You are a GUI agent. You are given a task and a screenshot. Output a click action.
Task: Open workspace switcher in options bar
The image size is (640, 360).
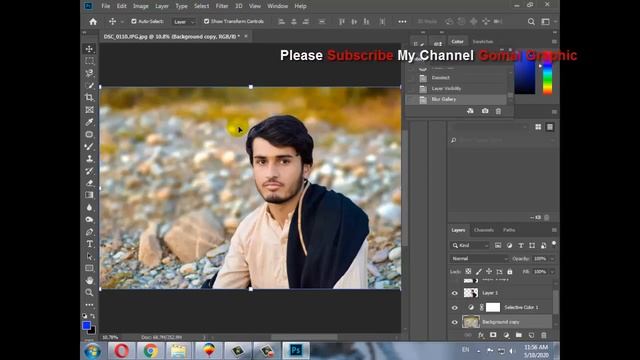tap(546, 22)
